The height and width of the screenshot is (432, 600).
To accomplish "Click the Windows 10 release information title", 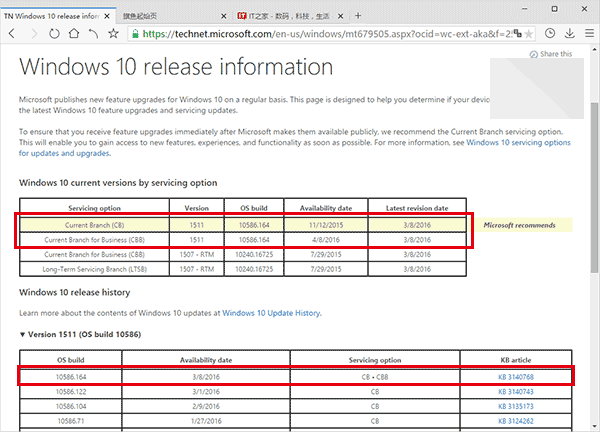I will point(176,67).
